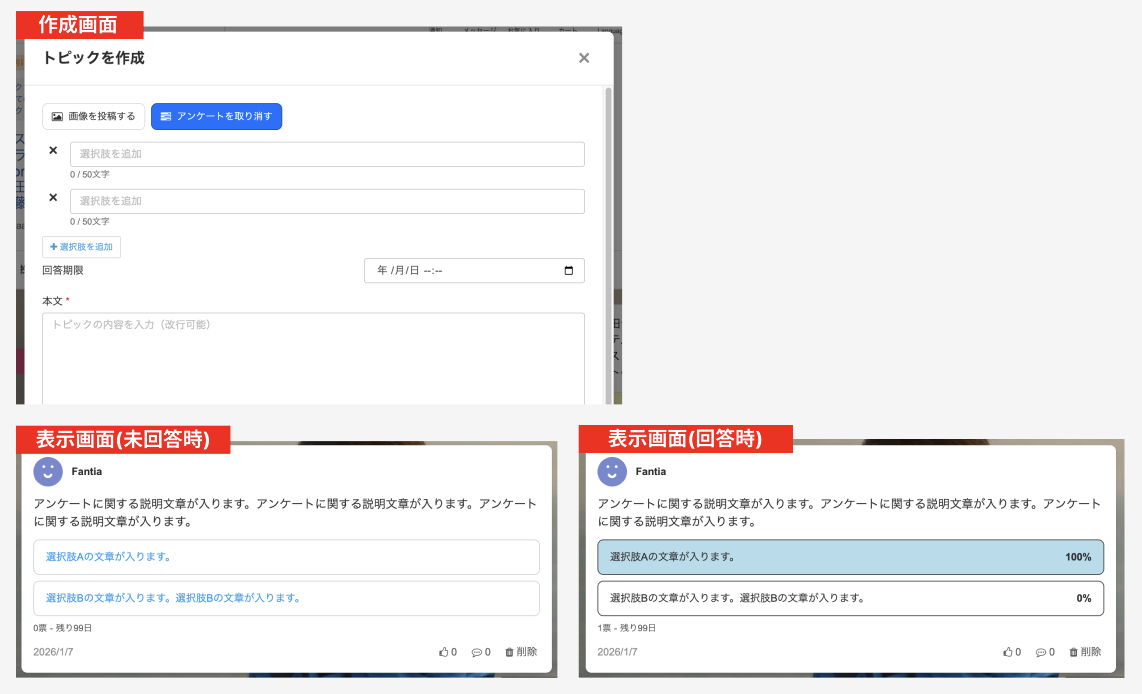Open comments on the unanswered poll post
The height and width of the screenshot is (694, 1142).
481,652
